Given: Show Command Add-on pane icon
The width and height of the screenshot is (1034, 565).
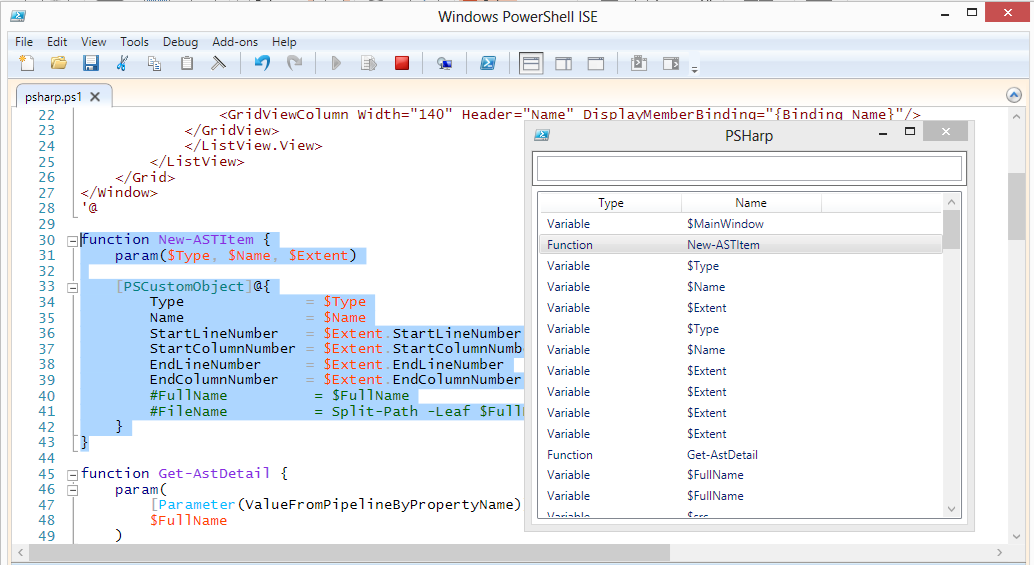Looking at the screenshot, I should (671, 63).
